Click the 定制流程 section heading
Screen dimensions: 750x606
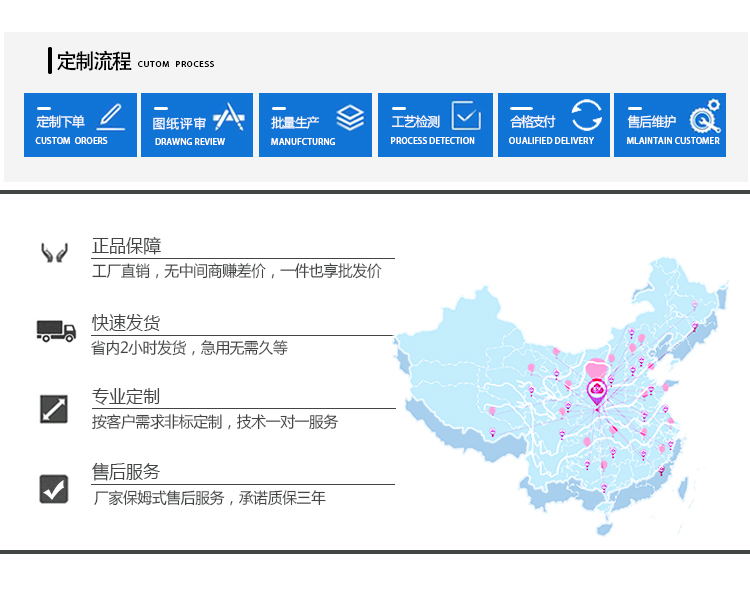[x=94, y=61]
